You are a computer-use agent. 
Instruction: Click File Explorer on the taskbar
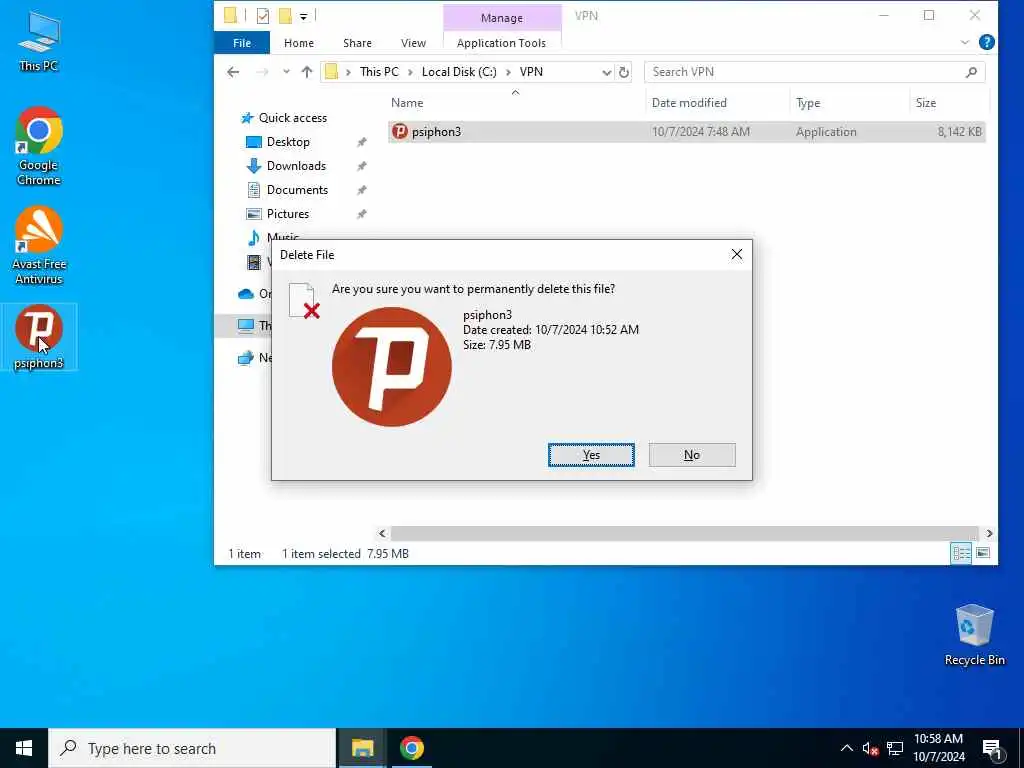[x=362, y=748]
